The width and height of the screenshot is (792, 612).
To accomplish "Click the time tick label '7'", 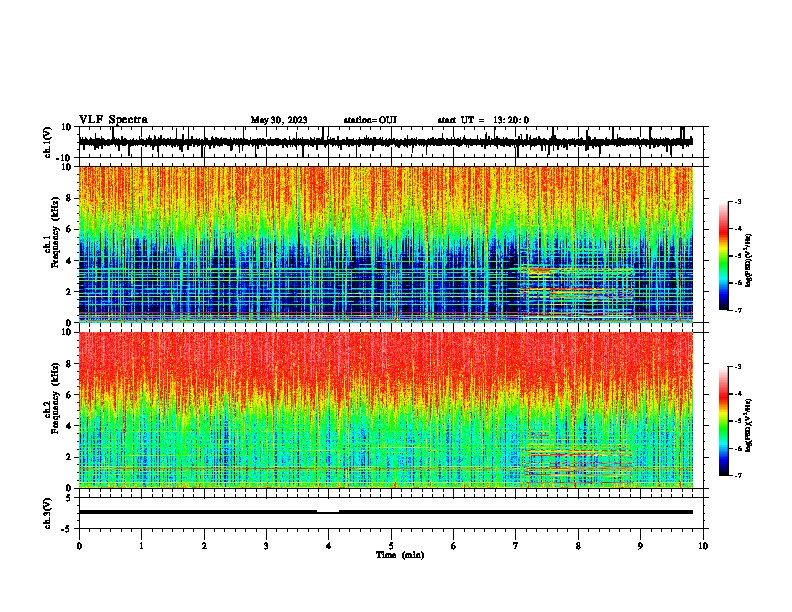I will point(516,546).
